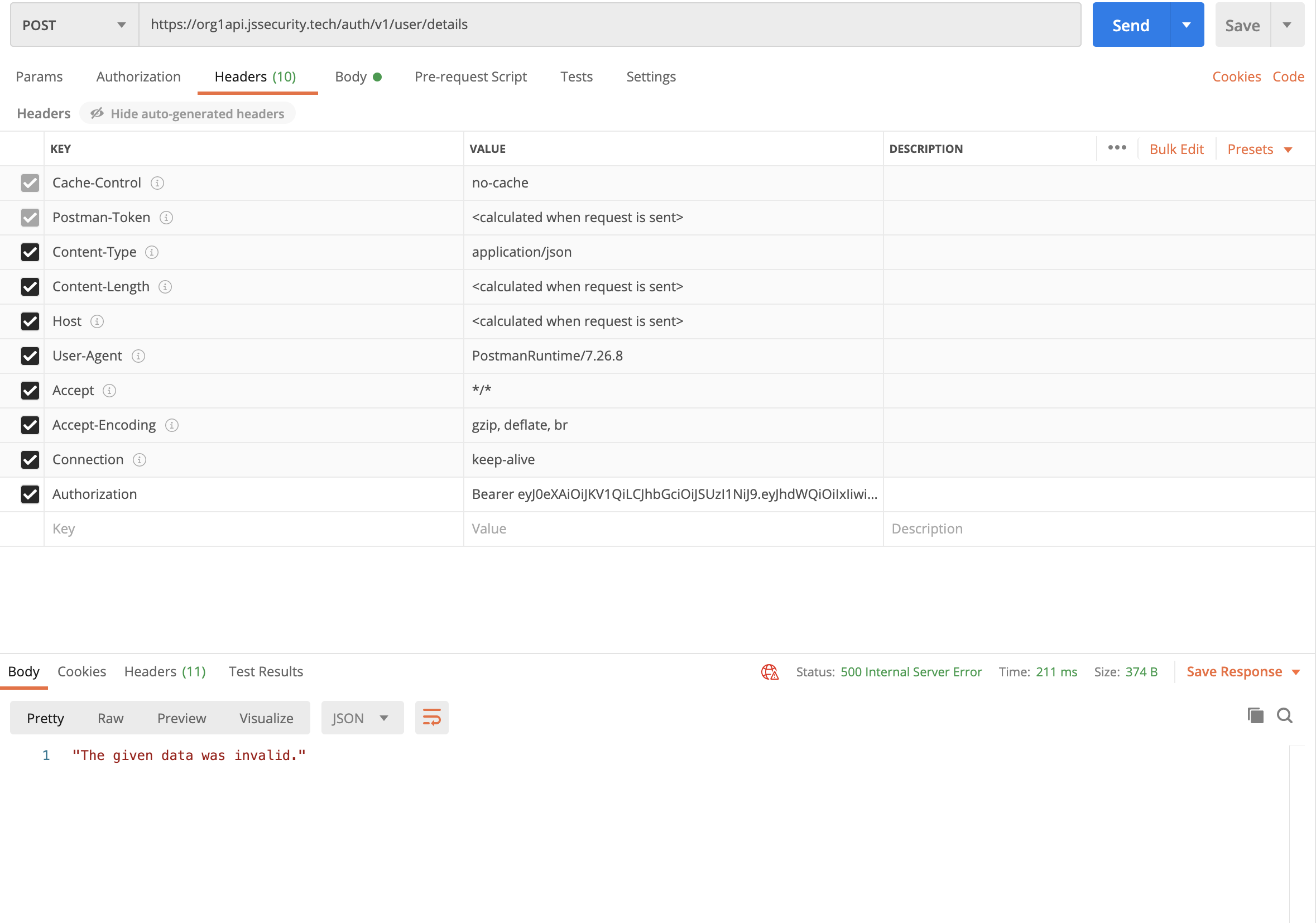This screenshot has width=1316, height=923.
Task: Click the Bulk Edit link
Action: 1175,149
